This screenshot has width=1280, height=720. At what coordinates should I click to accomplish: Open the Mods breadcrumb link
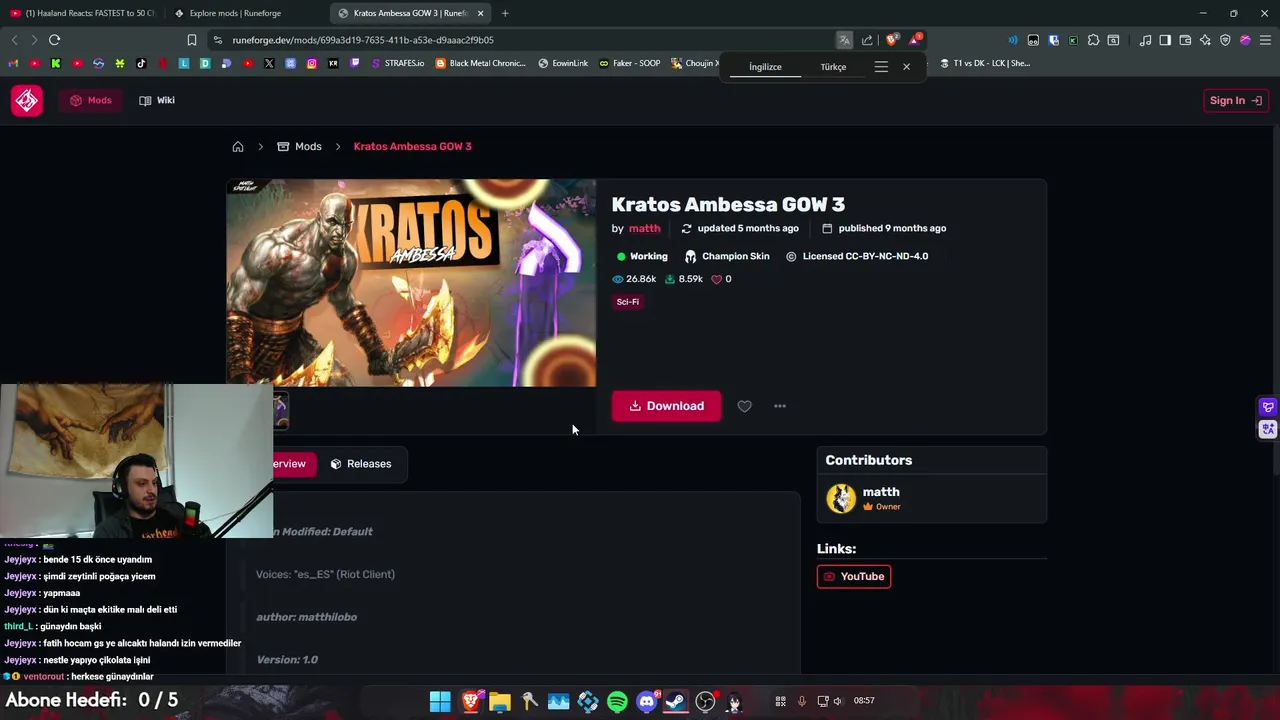point(299,146)
